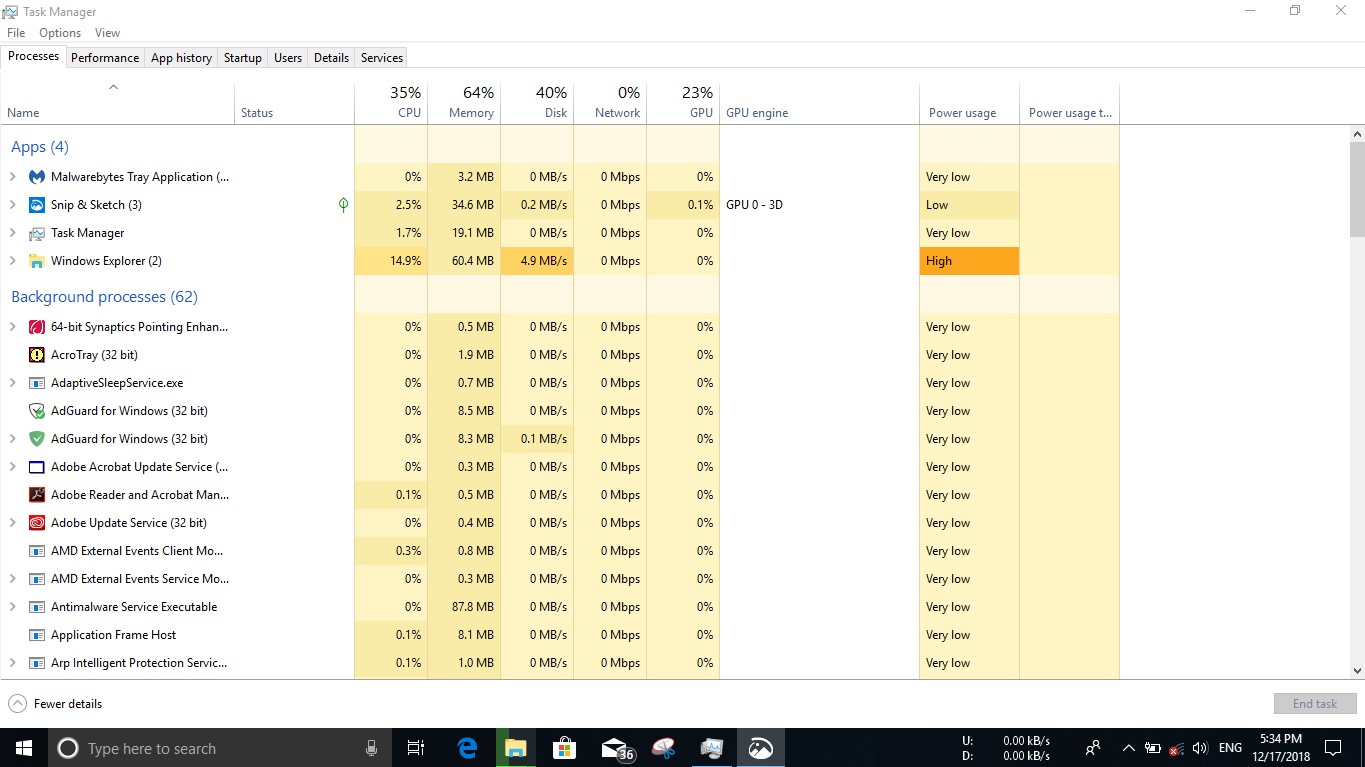The width and height of the screenshot is (1365, 767).
Task: Open Microsoft Store from the taskbar
Action: click(564, 748)
